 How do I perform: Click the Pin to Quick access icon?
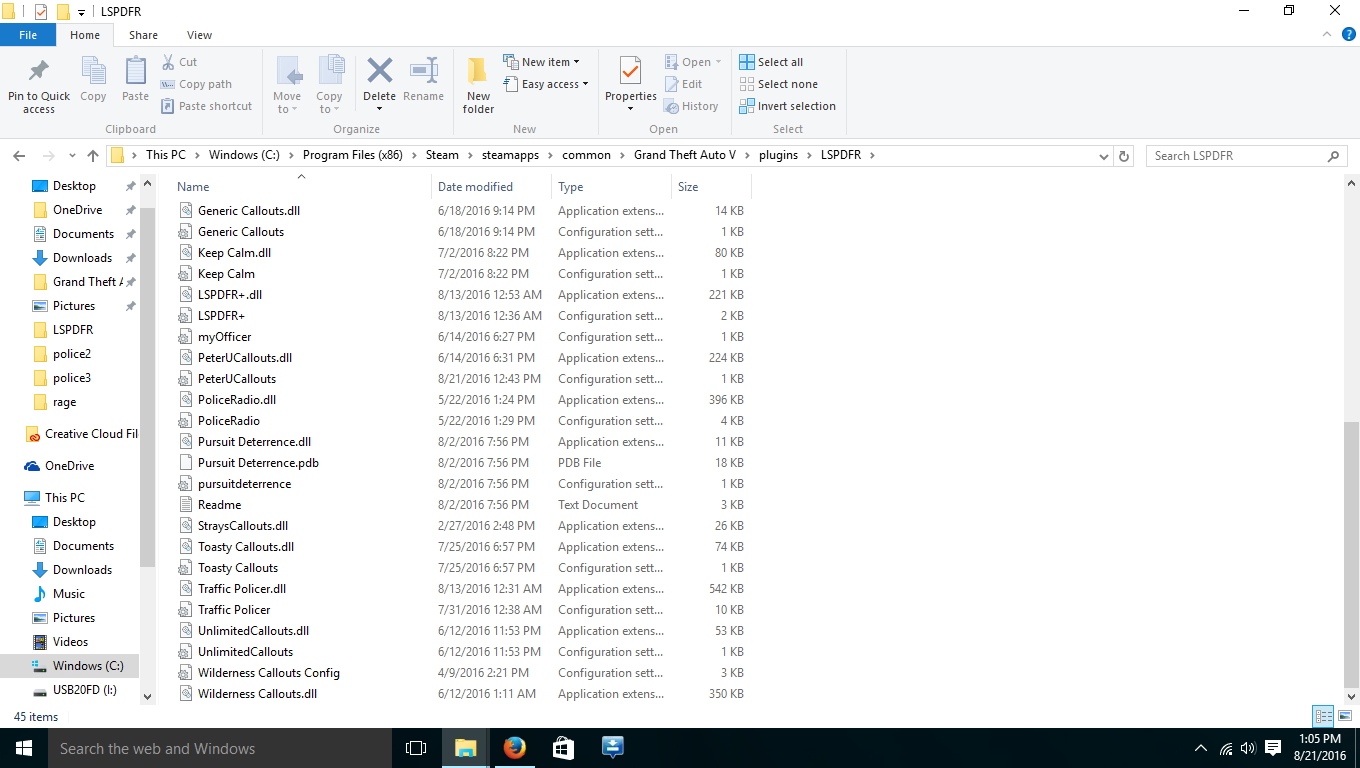pyautogui.click(x=39, y=71)
